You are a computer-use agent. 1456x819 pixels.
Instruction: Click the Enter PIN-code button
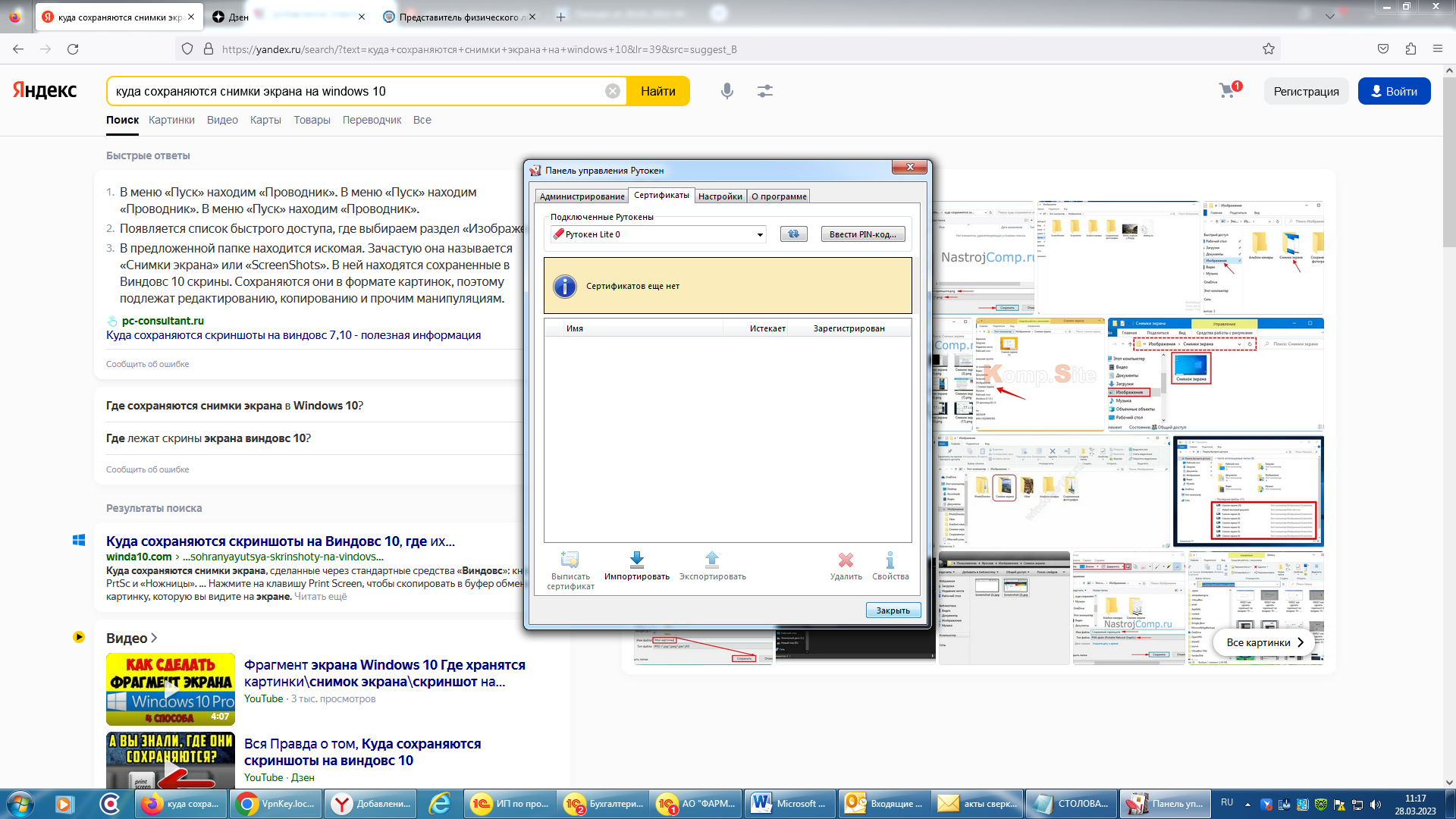click(x=863, y=234)
